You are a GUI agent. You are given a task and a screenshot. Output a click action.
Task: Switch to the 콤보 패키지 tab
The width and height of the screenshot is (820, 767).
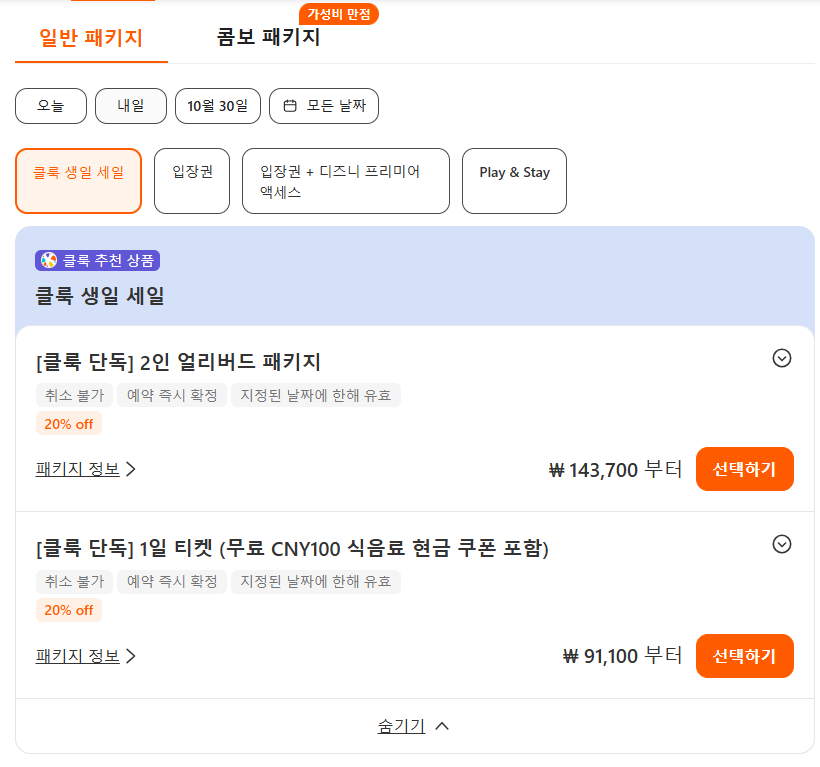point(268,37)
